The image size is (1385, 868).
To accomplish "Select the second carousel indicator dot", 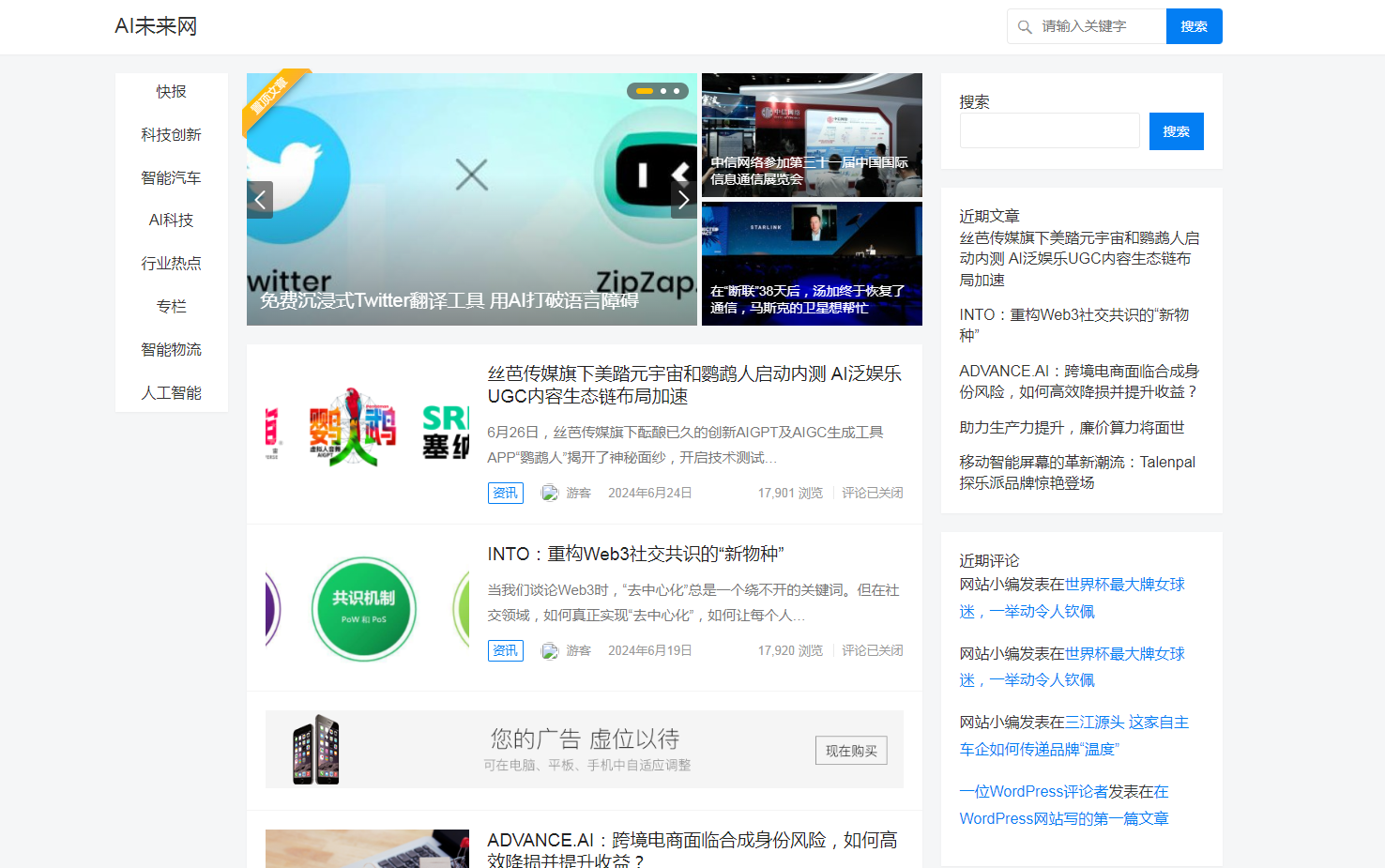I will [663, 91].
